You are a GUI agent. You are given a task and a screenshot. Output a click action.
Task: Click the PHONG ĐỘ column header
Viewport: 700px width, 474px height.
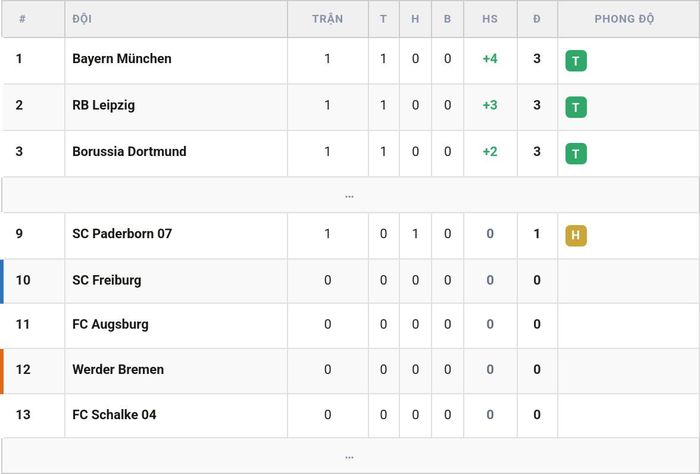(624, 19)
